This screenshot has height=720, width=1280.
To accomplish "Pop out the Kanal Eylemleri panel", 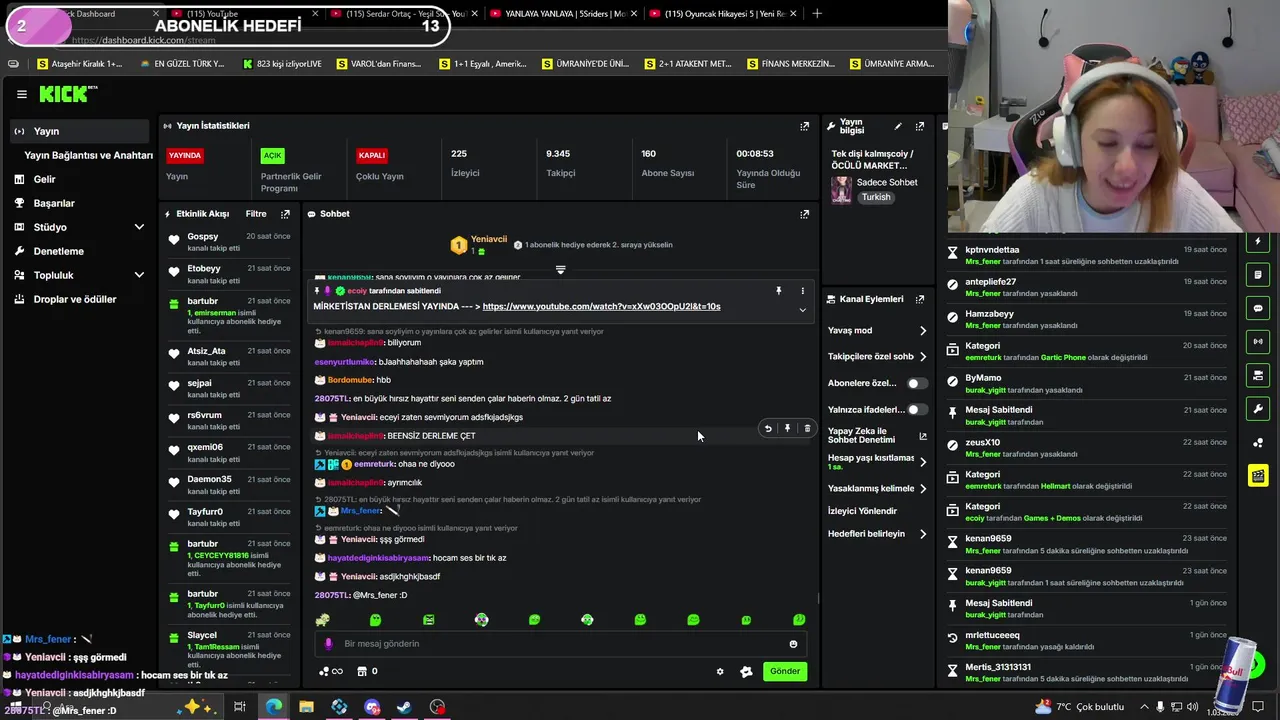I will coord(920,299).
